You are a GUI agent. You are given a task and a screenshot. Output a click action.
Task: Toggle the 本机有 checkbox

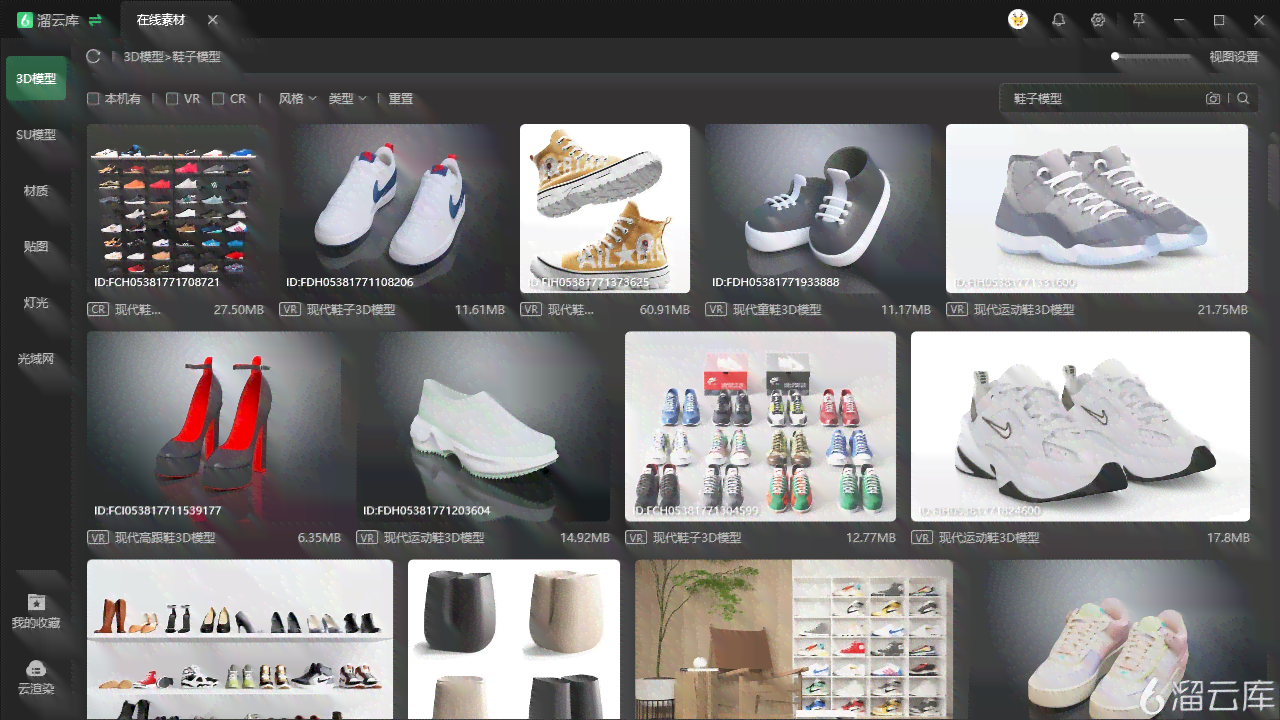click(93, 99)
